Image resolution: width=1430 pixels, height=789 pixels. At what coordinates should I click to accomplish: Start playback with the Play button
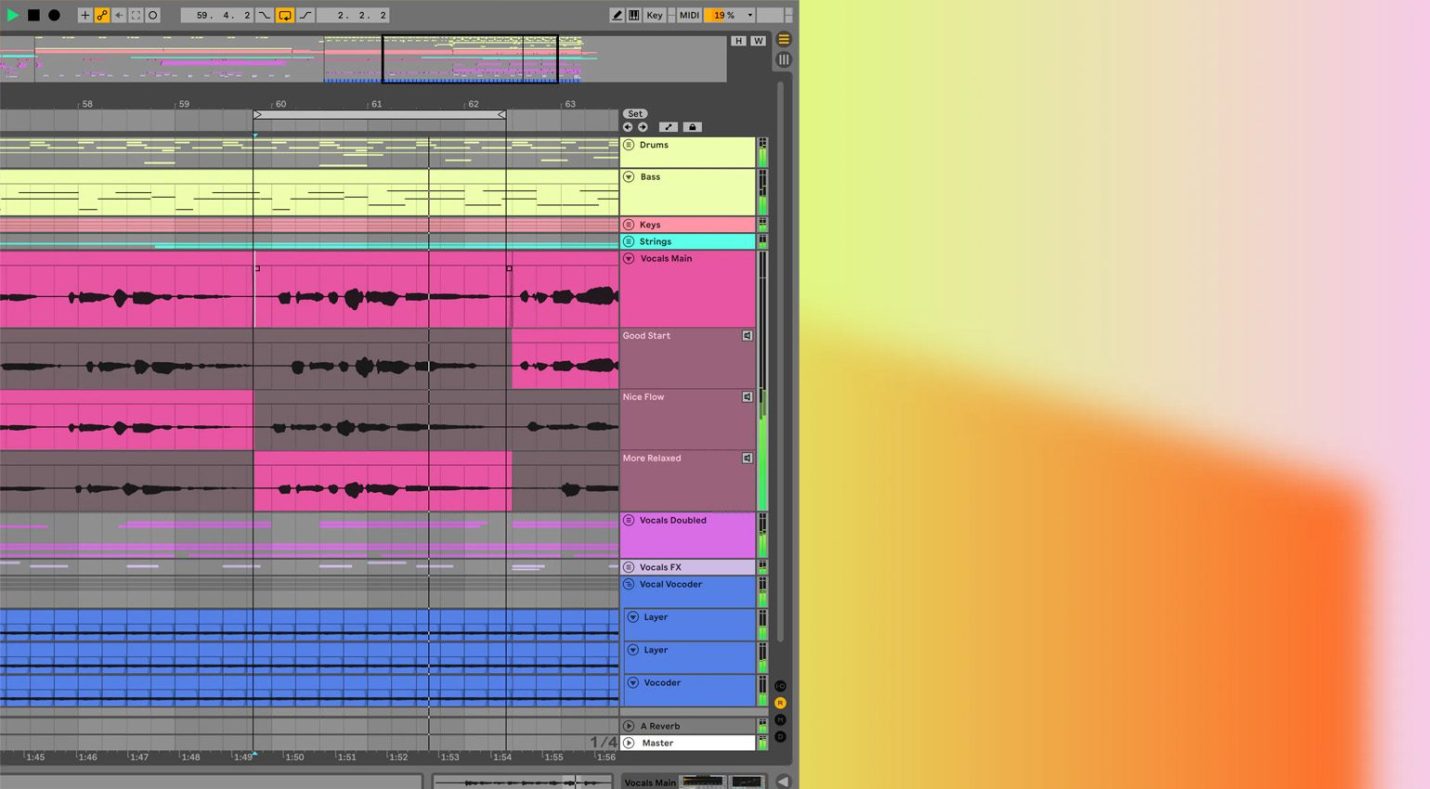(x=15, y=14)
